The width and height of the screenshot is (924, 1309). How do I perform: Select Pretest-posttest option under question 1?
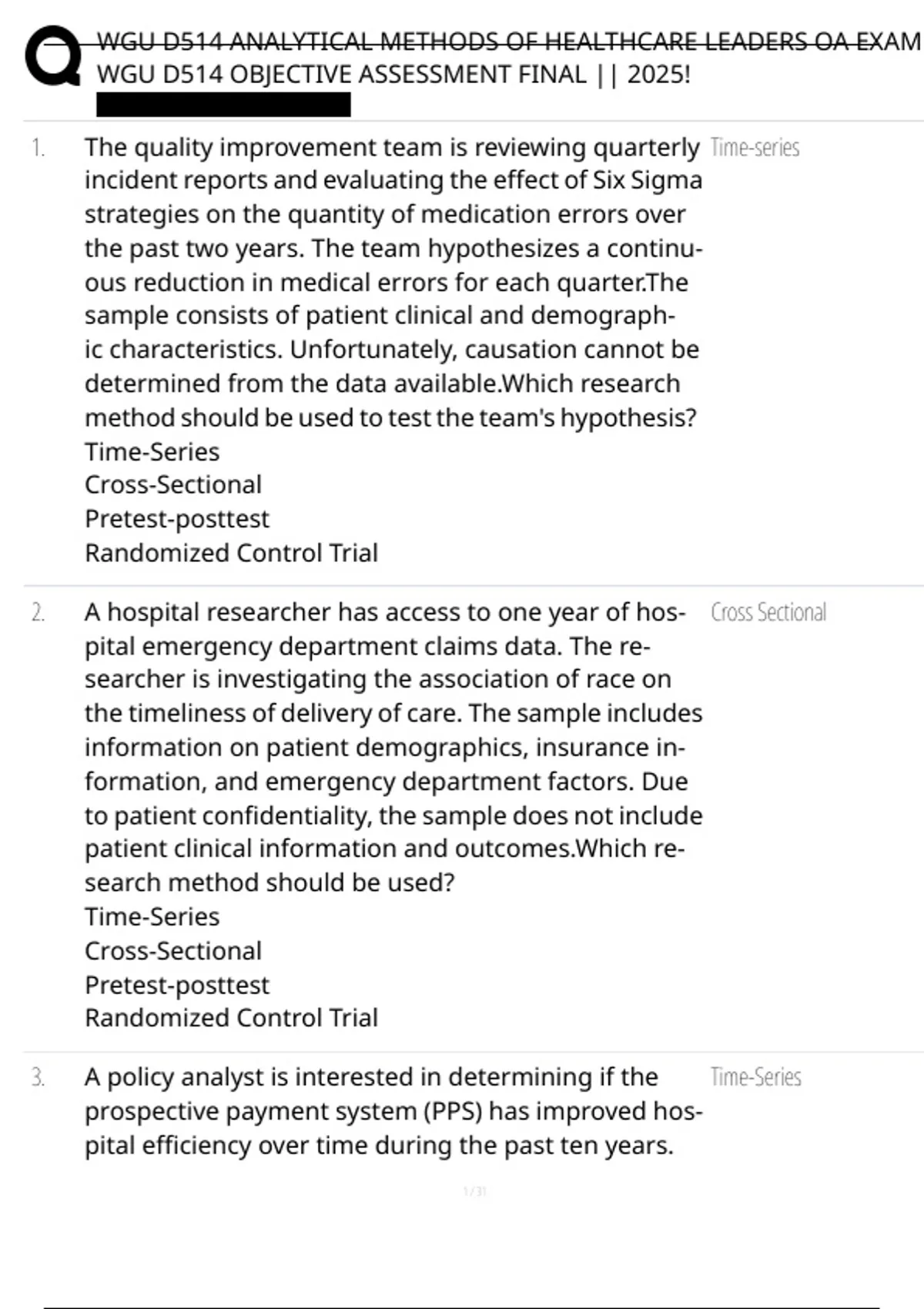point(177,519)
